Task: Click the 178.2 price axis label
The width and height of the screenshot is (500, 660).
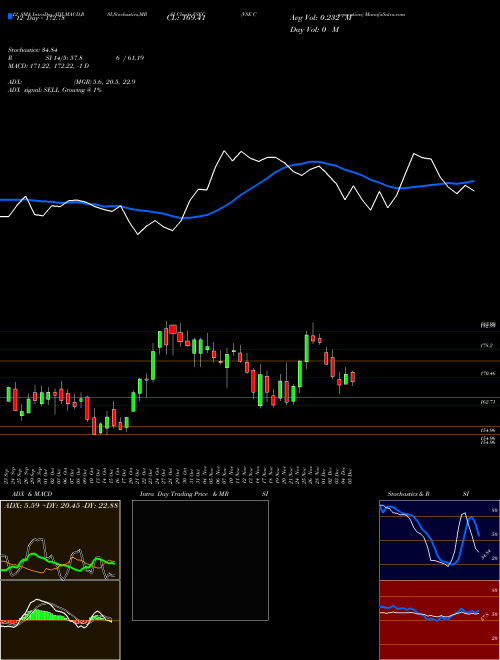Action: tap(488, 346)
